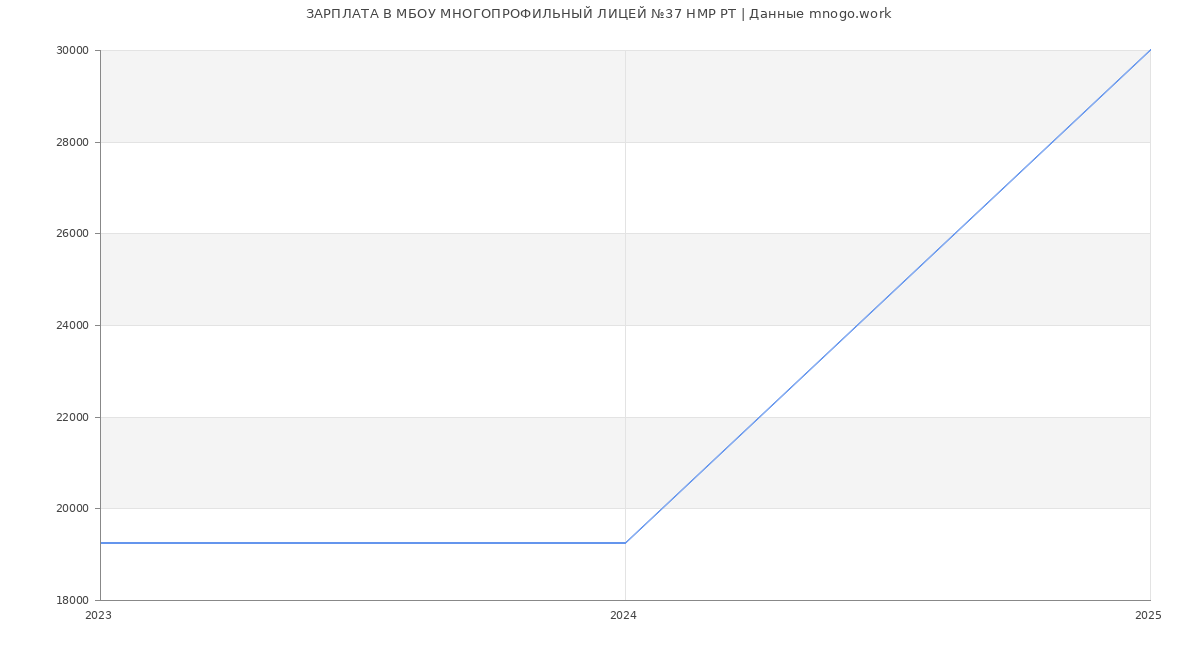Select the 28000 y-axis label

point(73,142)
